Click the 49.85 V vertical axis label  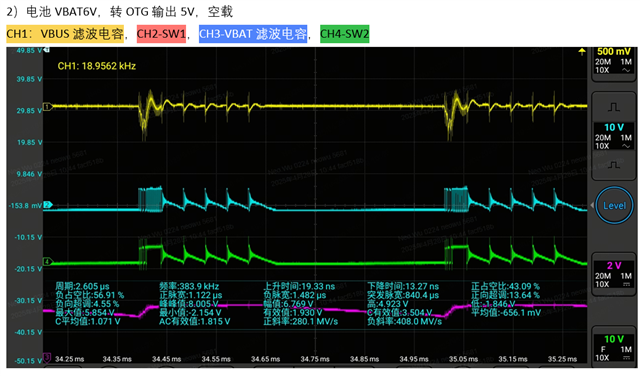click(29, 50)
